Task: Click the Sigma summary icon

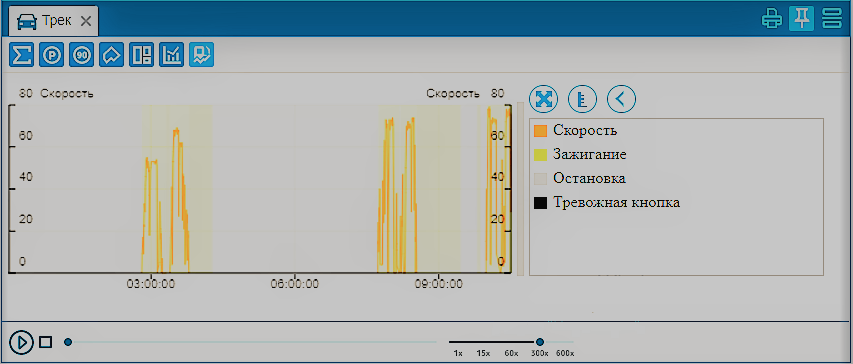Action: tap(21, 55)
